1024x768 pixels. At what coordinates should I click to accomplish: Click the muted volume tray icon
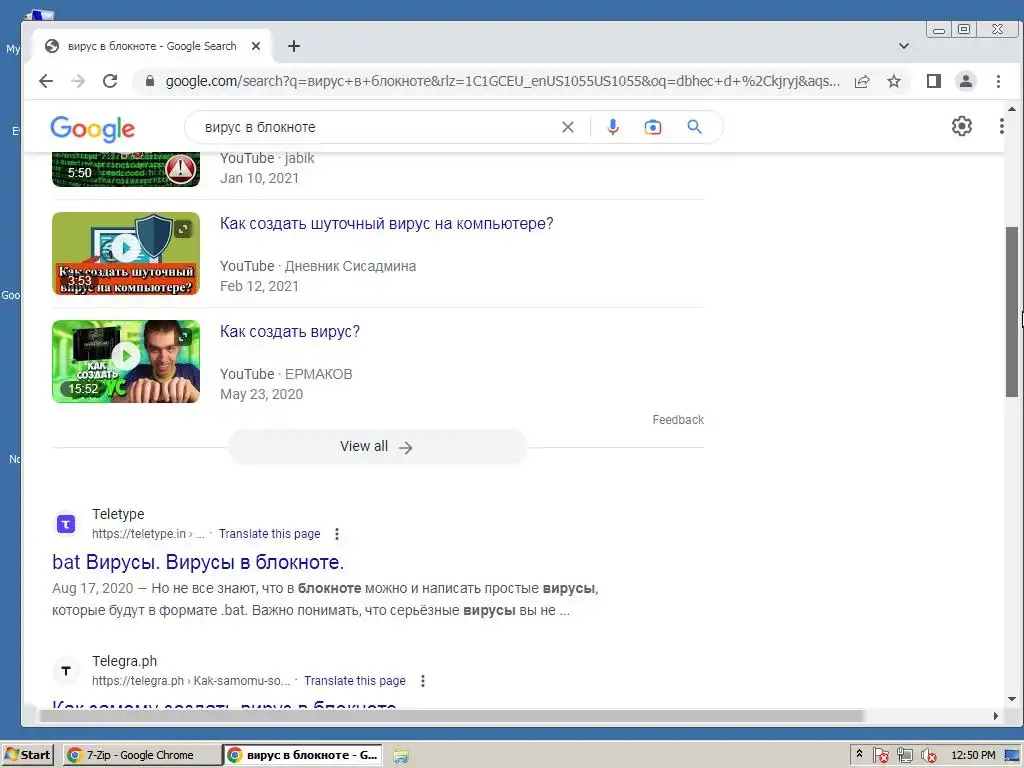coord(928,756)
